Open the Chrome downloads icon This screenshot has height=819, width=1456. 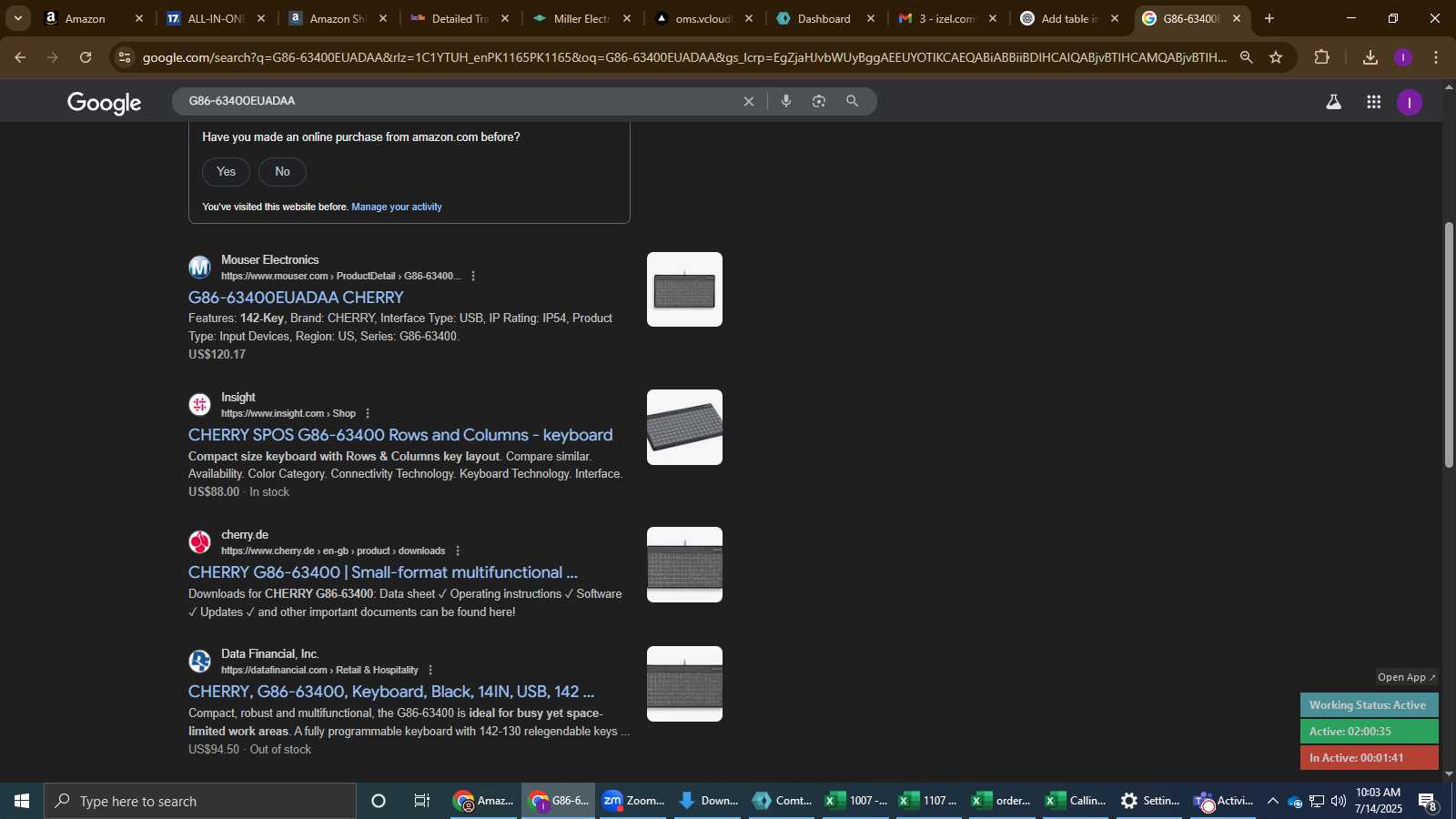(1370, 57)
